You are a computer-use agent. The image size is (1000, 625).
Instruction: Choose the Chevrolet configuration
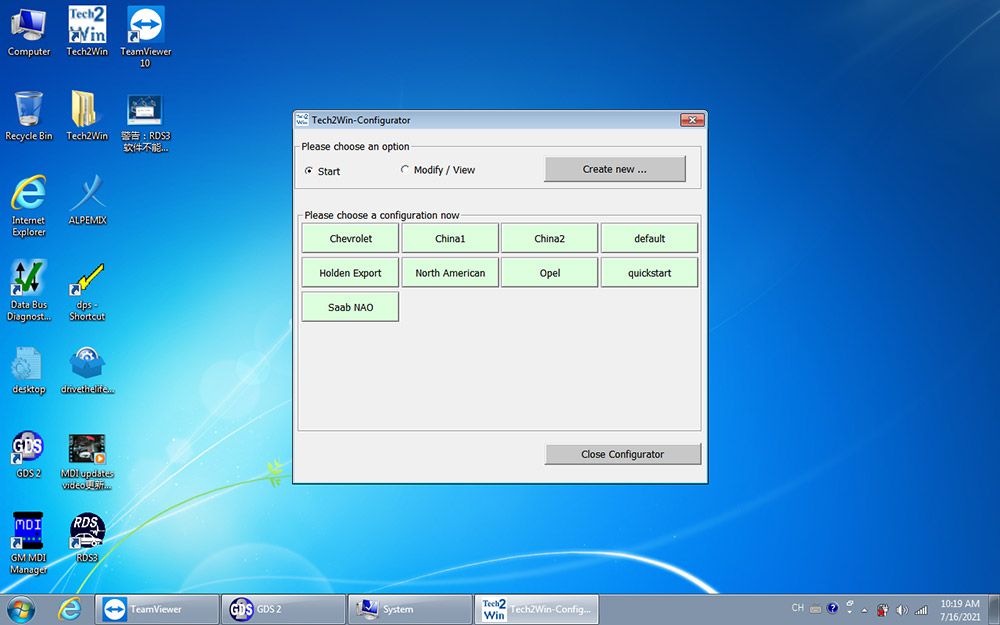(x=350, y=239)
